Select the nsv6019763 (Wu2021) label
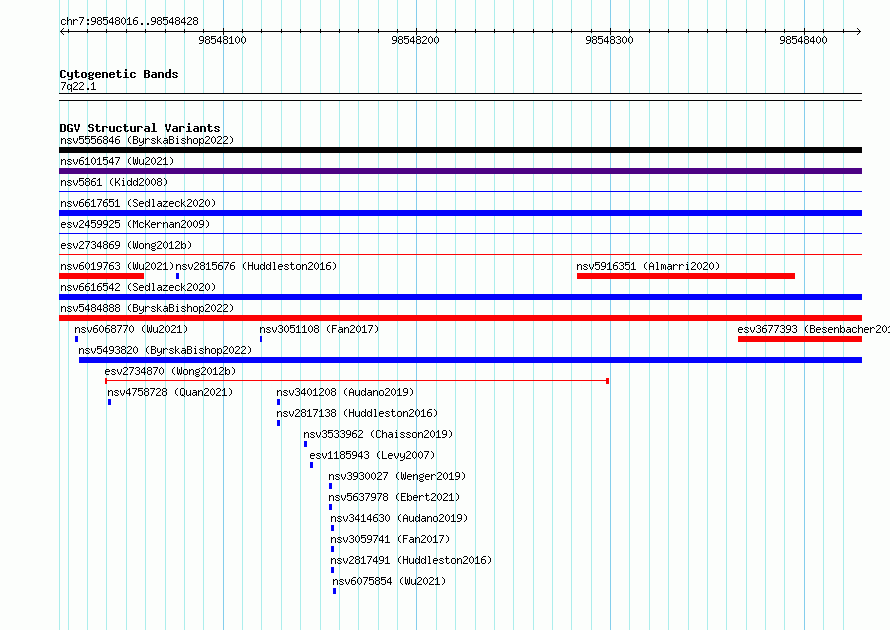 pyautogui.click(x=117, y=266)
